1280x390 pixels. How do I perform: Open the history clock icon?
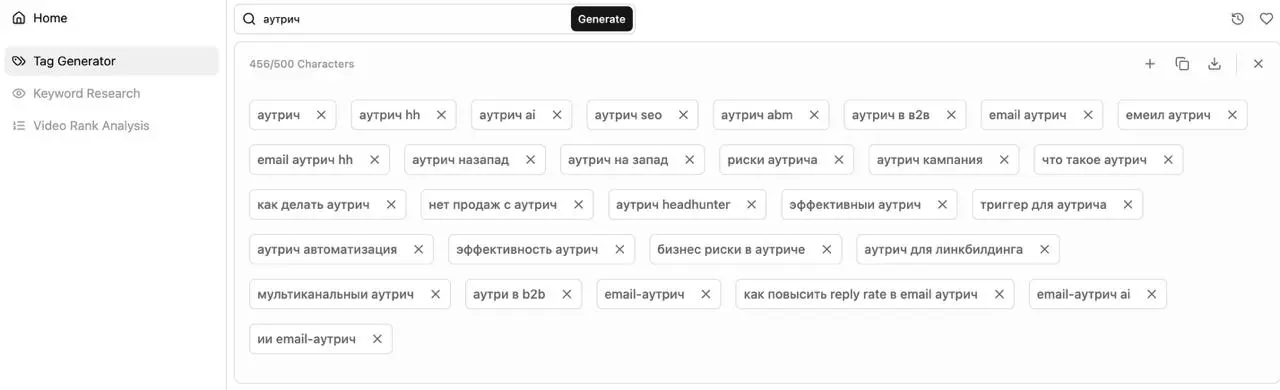tap(1238, 19)
